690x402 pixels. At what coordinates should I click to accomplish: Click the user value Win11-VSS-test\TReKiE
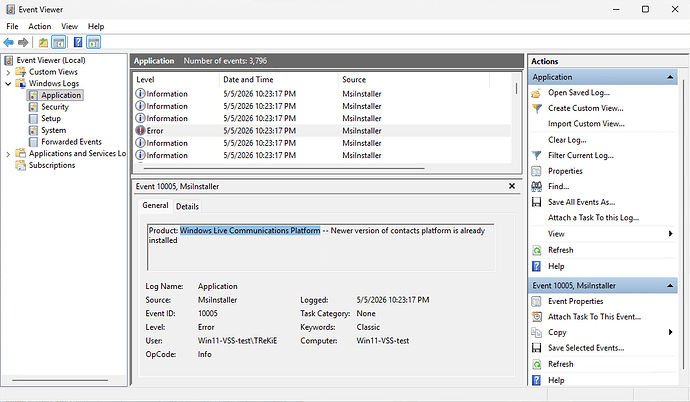coord(238,341)
